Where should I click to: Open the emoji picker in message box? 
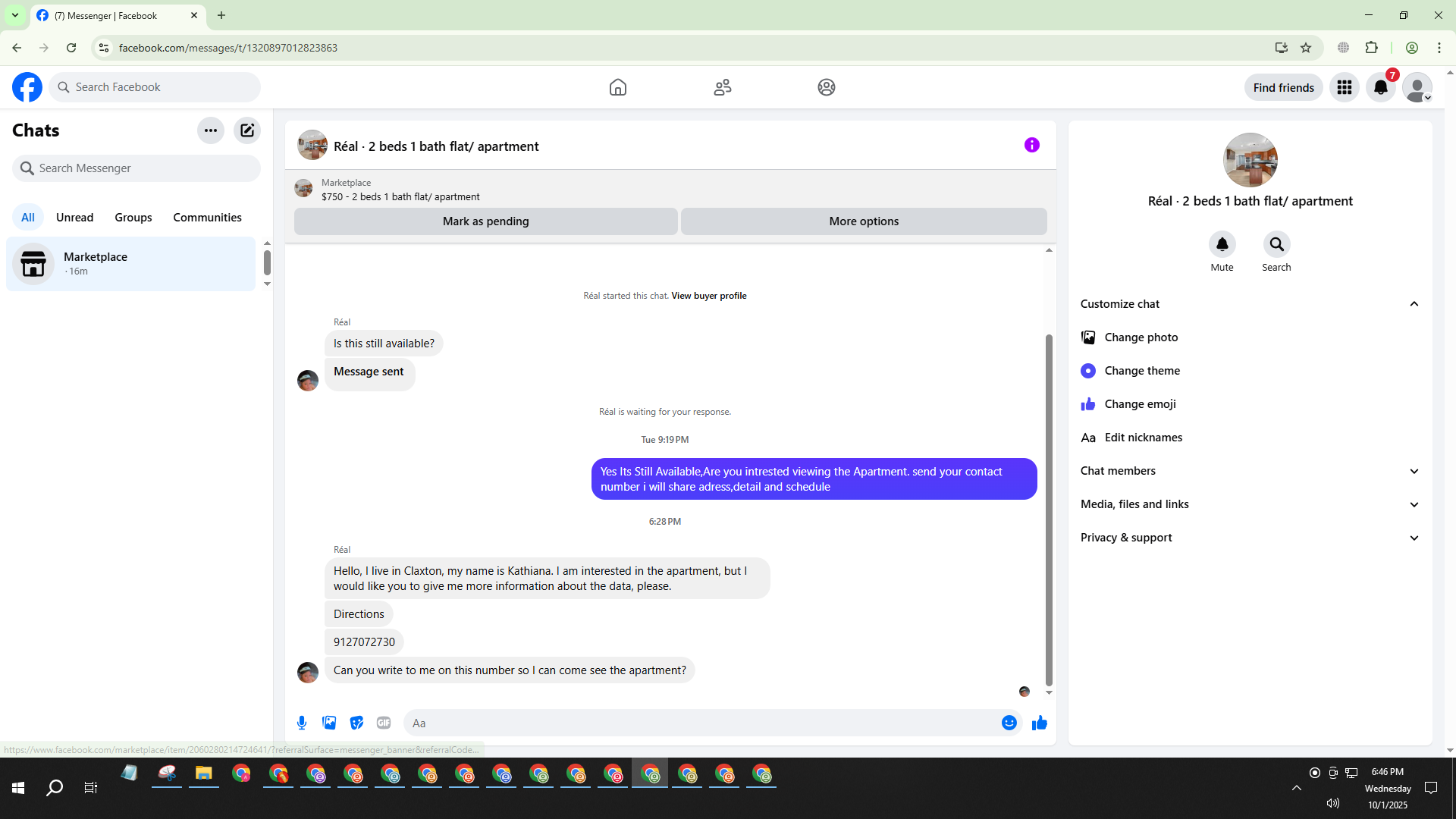(1009, 723)
